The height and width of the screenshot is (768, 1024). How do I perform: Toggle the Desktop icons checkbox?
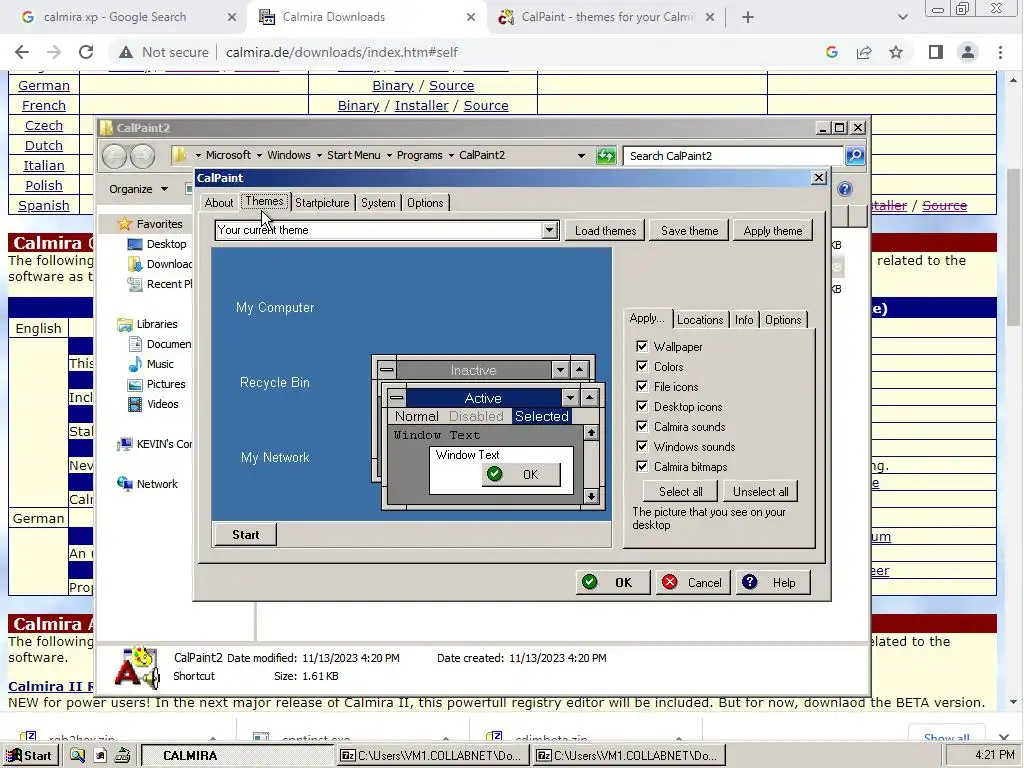click(x=642, y=406)
